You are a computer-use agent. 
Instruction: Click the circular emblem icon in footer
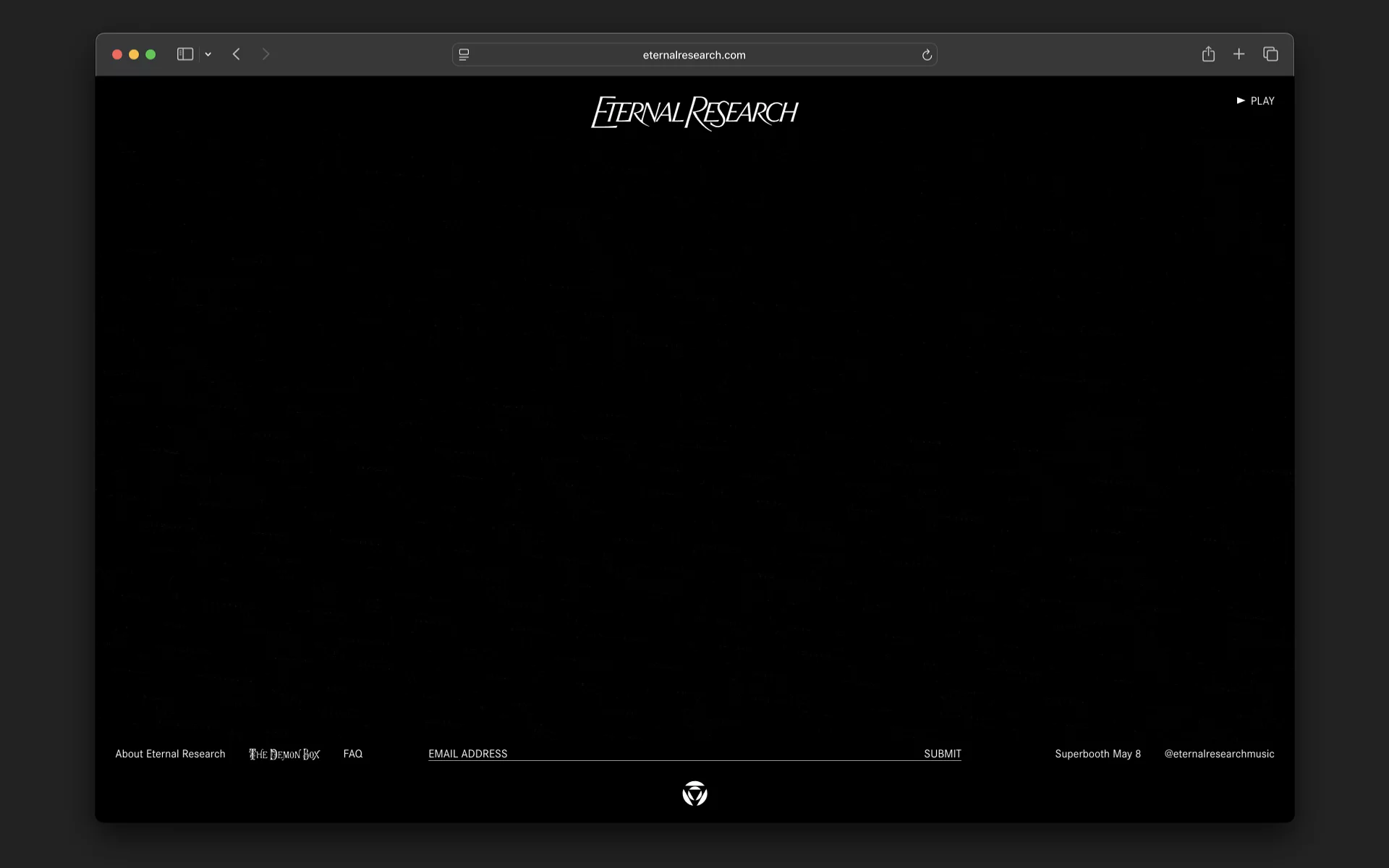coord(694,793)
